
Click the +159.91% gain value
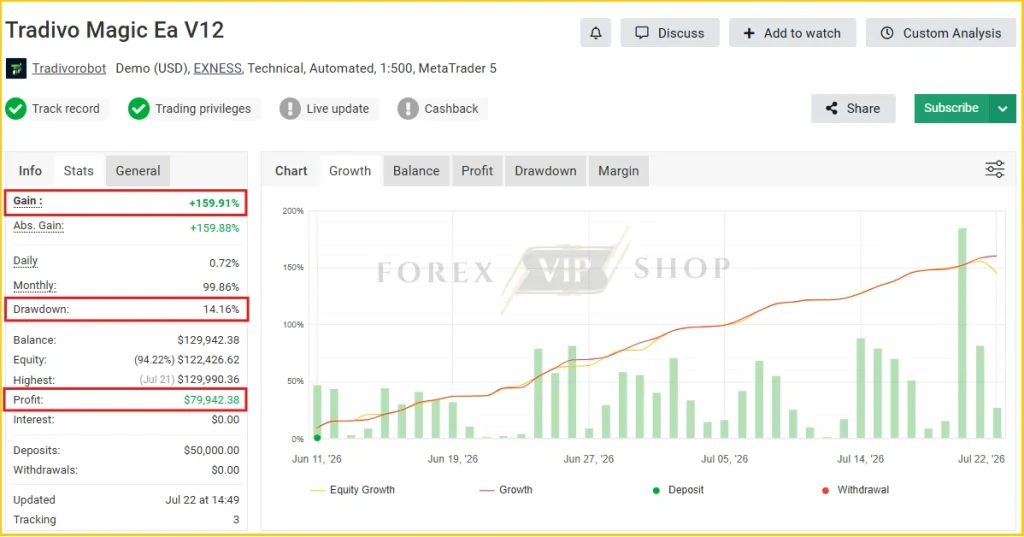click(x=214, y=203)
